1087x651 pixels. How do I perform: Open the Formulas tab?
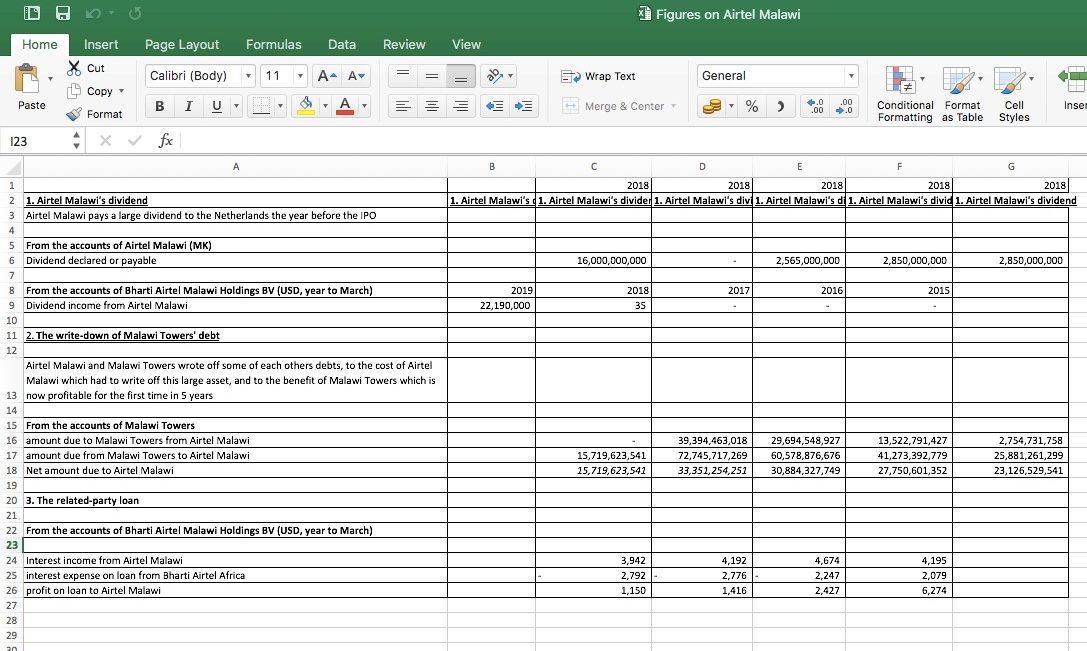click(274, 44)
